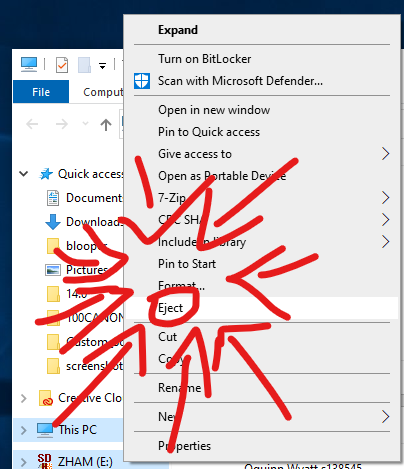This screenshot has height=469, width=404.
Task: Switch to the Computer ribbon tab
Action: (x=103, y=92)
